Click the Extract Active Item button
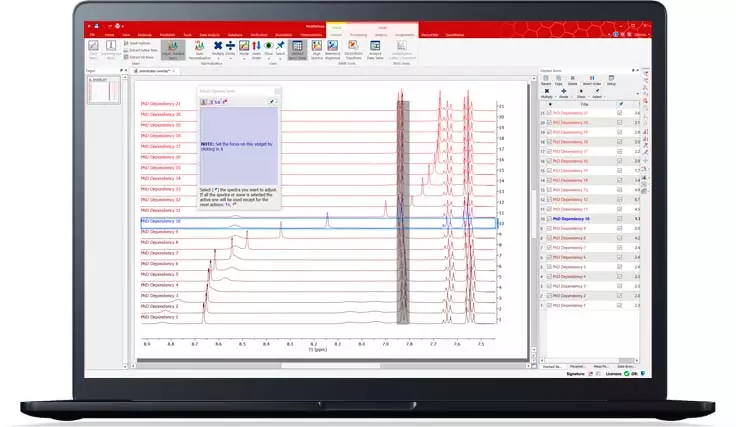 140,50
